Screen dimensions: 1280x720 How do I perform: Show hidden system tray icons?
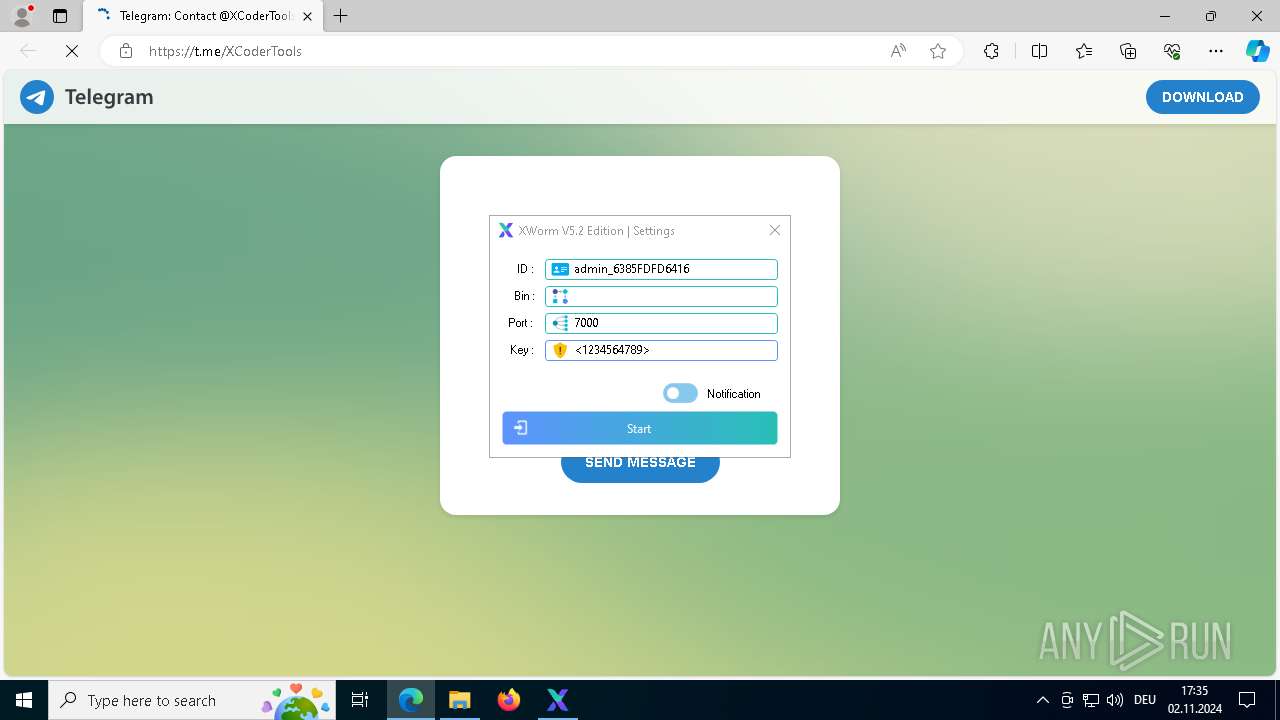click(x=1042, y=700)
